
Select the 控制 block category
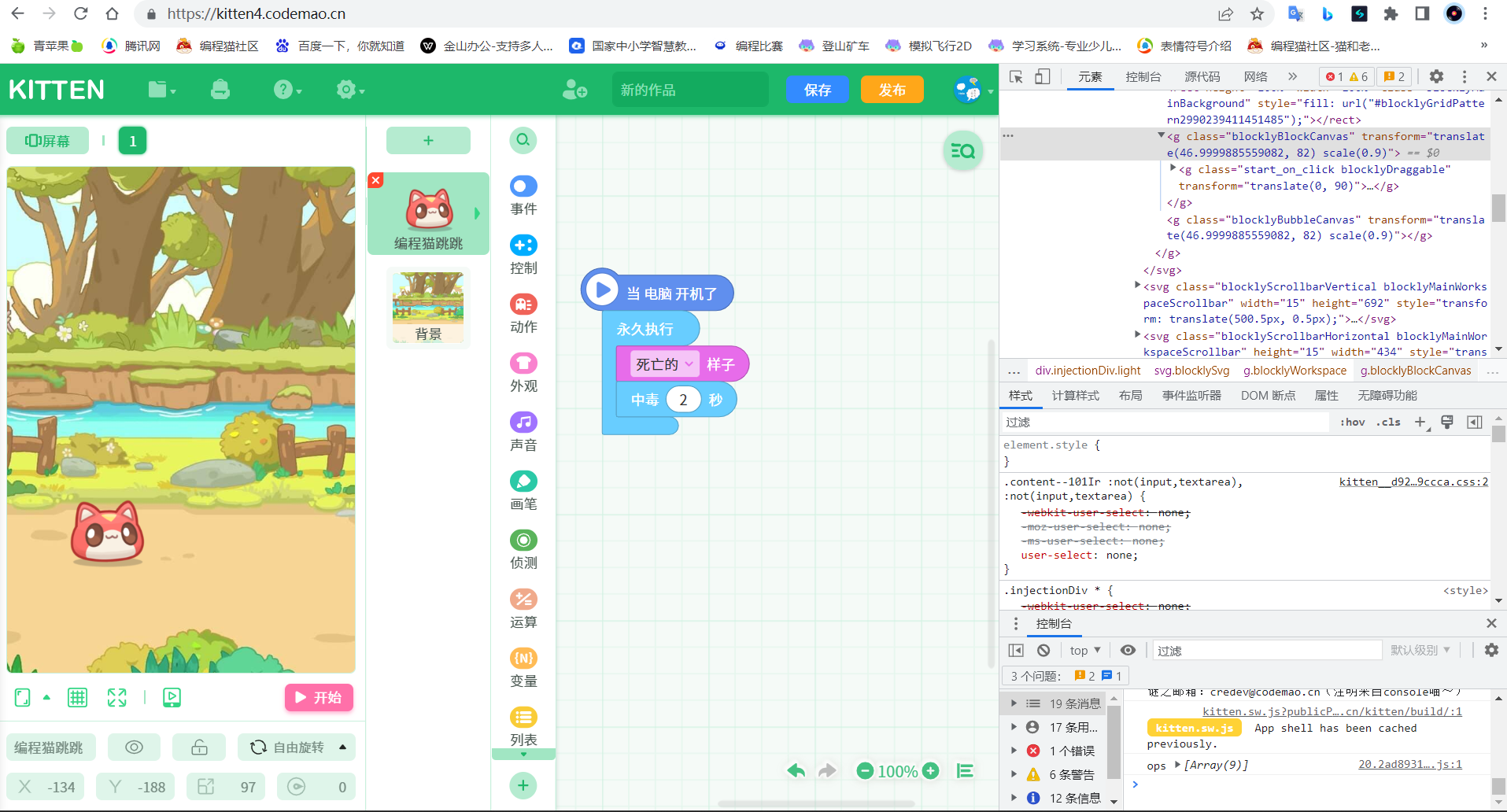[x=523, y=255]
